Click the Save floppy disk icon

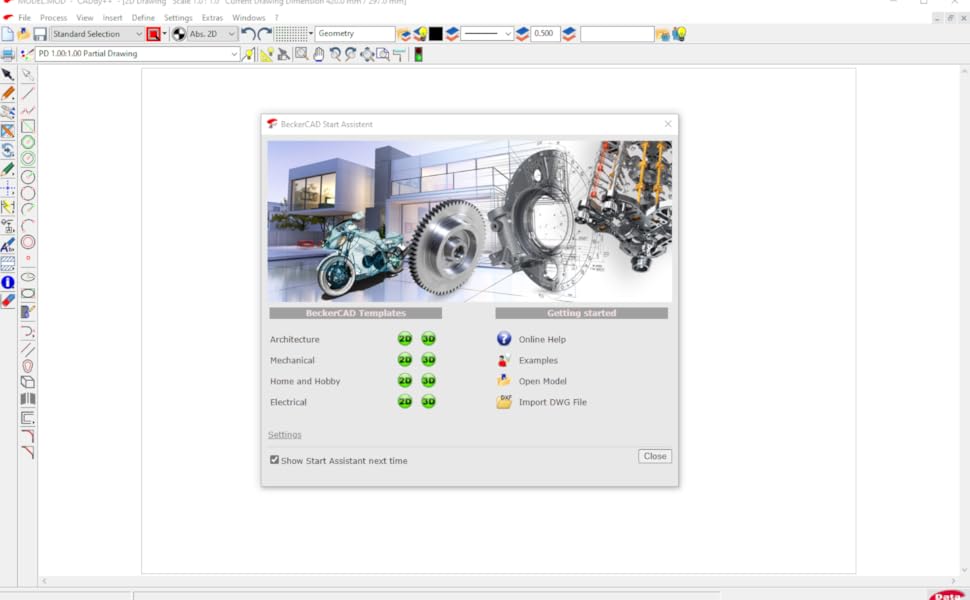tap(40, 34)
